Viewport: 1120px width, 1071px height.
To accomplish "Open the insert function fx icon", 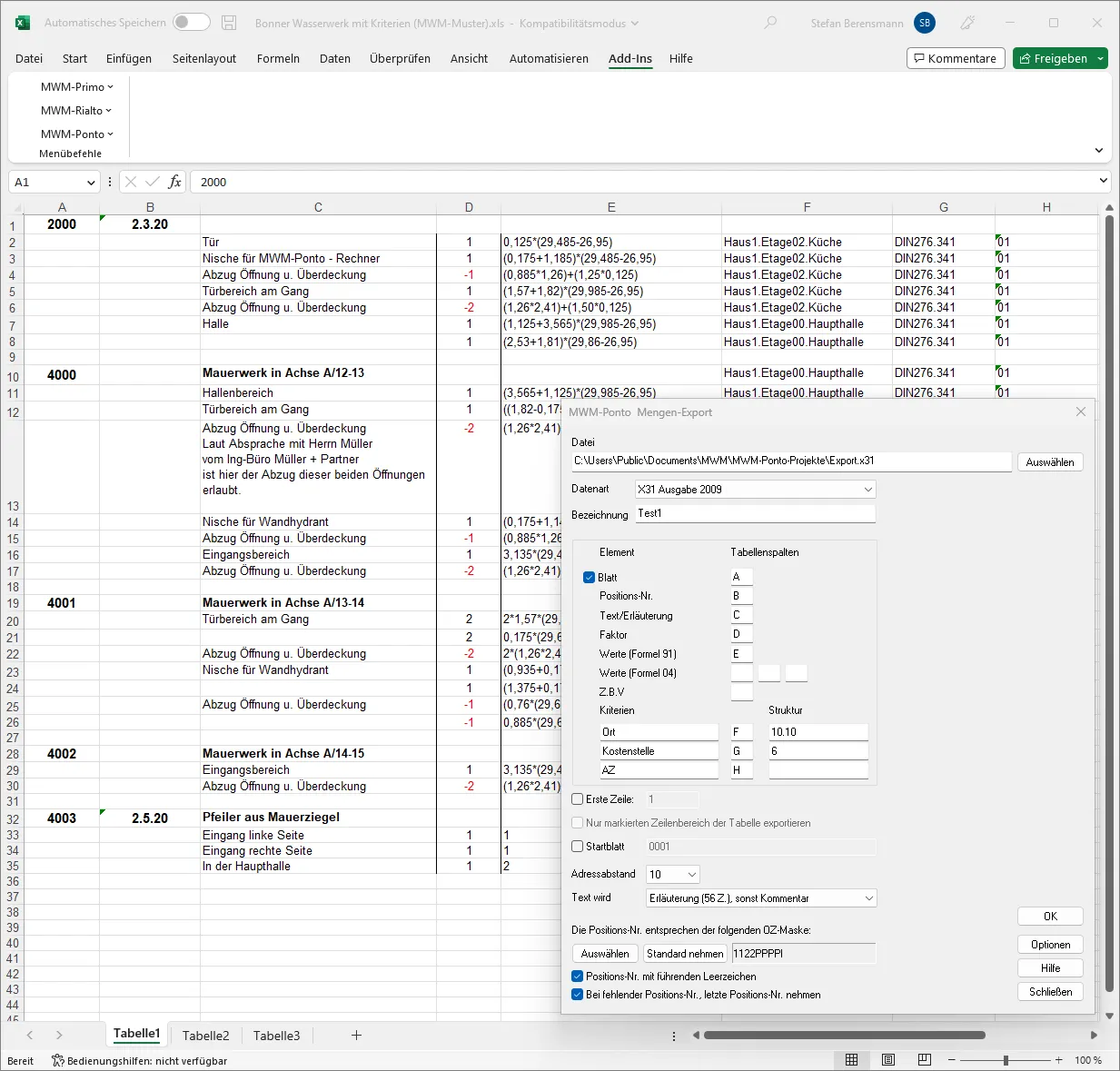I will (175, 182).
